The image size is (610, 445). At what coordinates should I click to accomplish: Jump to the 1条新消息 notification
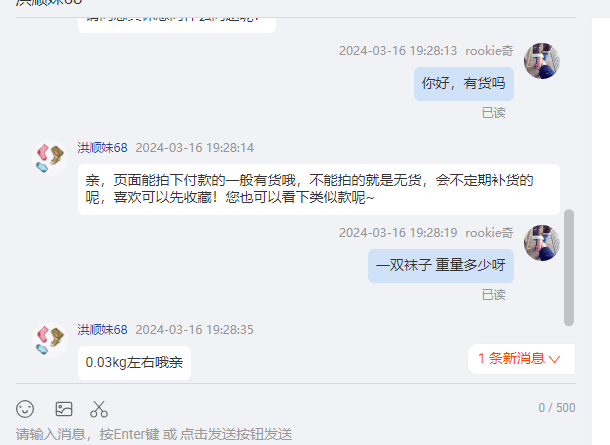click(521, 359)
